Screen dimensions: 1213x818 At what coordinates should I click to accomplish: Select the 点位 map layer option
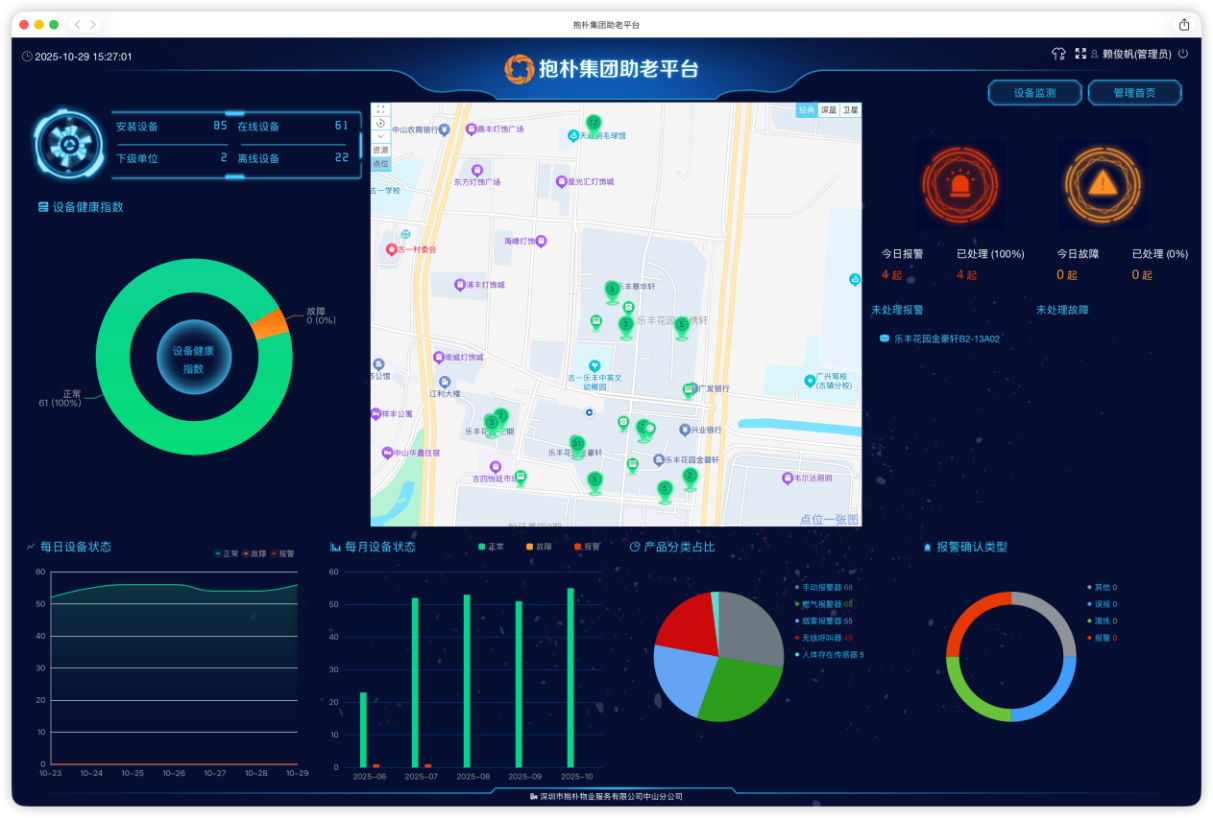[x=380, y=163]
